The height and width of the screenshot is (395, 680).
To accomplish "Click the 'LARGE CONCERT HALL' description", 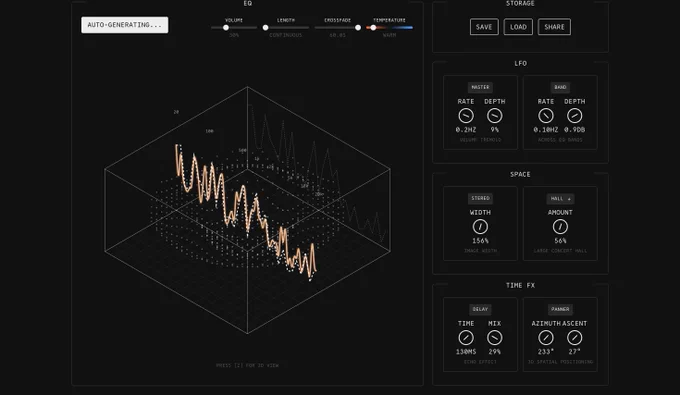I will pos(560,251).
